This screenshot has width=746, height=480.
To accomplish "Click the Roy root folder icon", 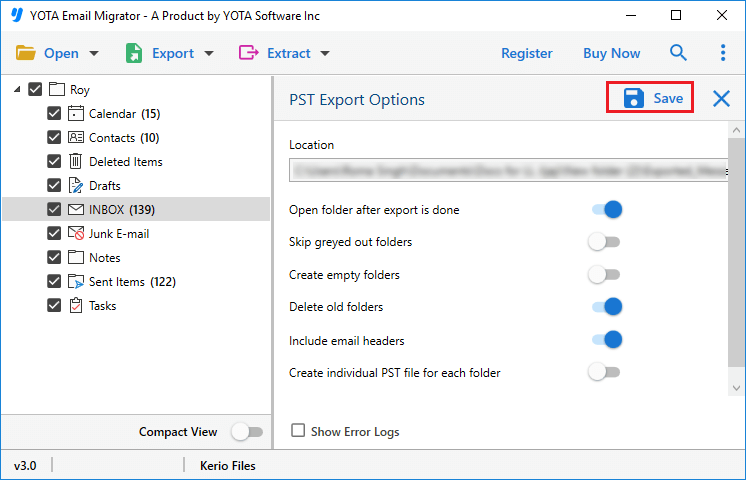I will coord(57,89).
